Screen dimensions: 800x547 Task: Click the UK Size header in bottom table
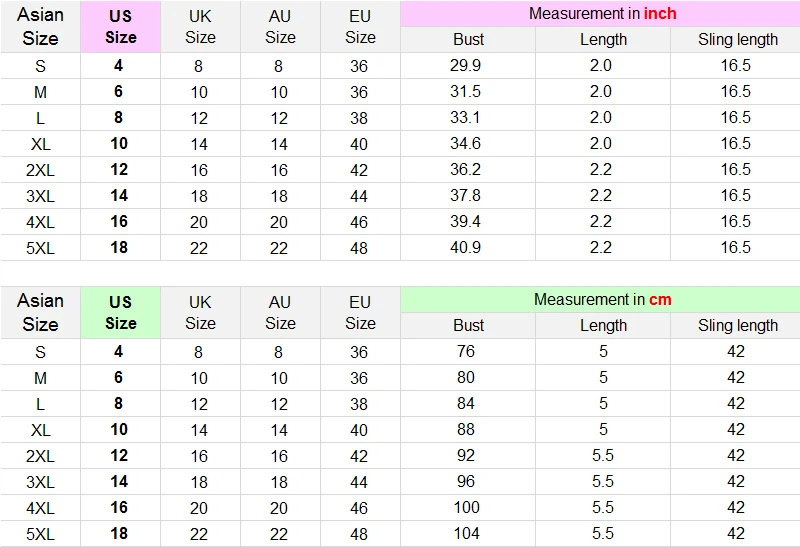tap(200, 312)
